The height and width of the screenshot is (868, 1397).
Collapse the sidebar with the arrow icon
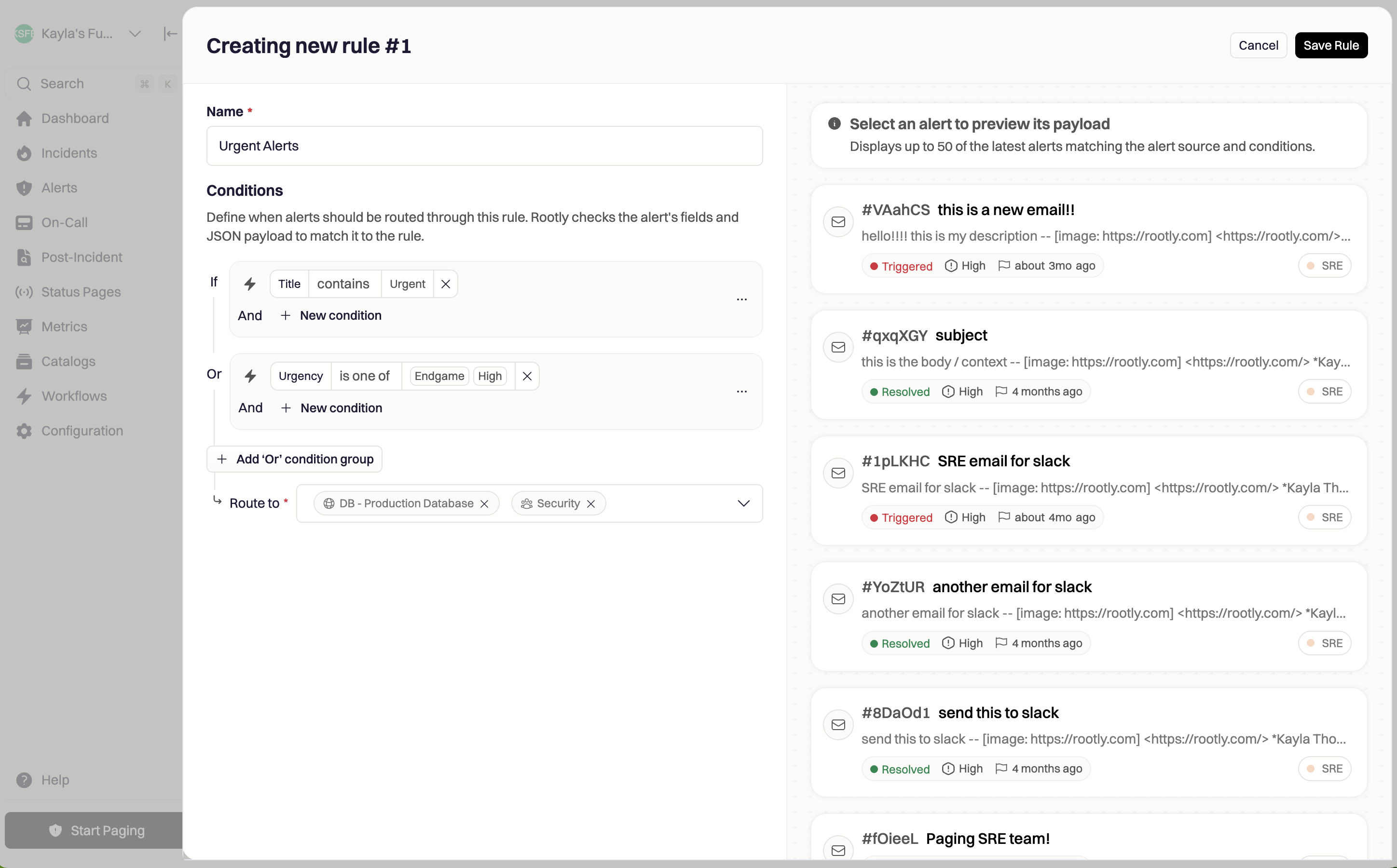tap(170, 34)
